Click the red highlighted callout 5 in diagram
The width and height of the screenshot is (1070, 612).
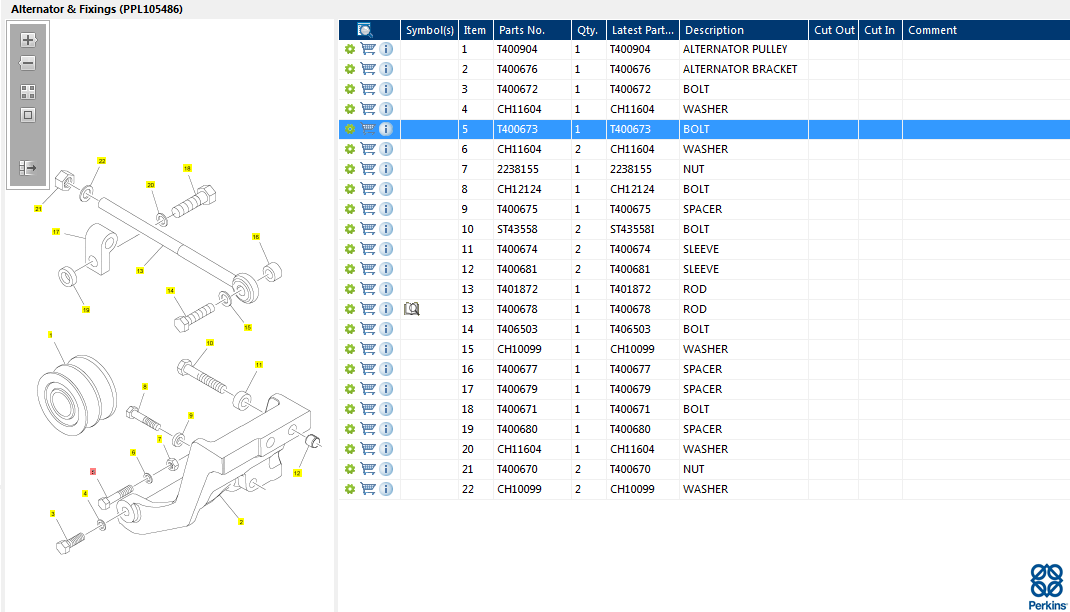tap(93, 471)
